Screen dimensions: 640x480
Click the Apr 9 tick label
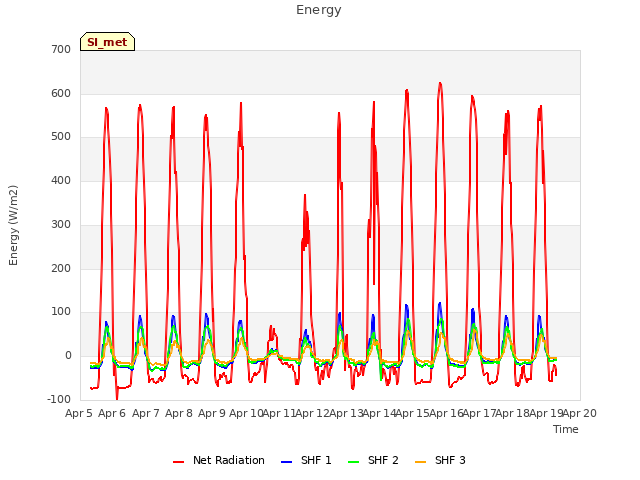[x=212, y=413]
